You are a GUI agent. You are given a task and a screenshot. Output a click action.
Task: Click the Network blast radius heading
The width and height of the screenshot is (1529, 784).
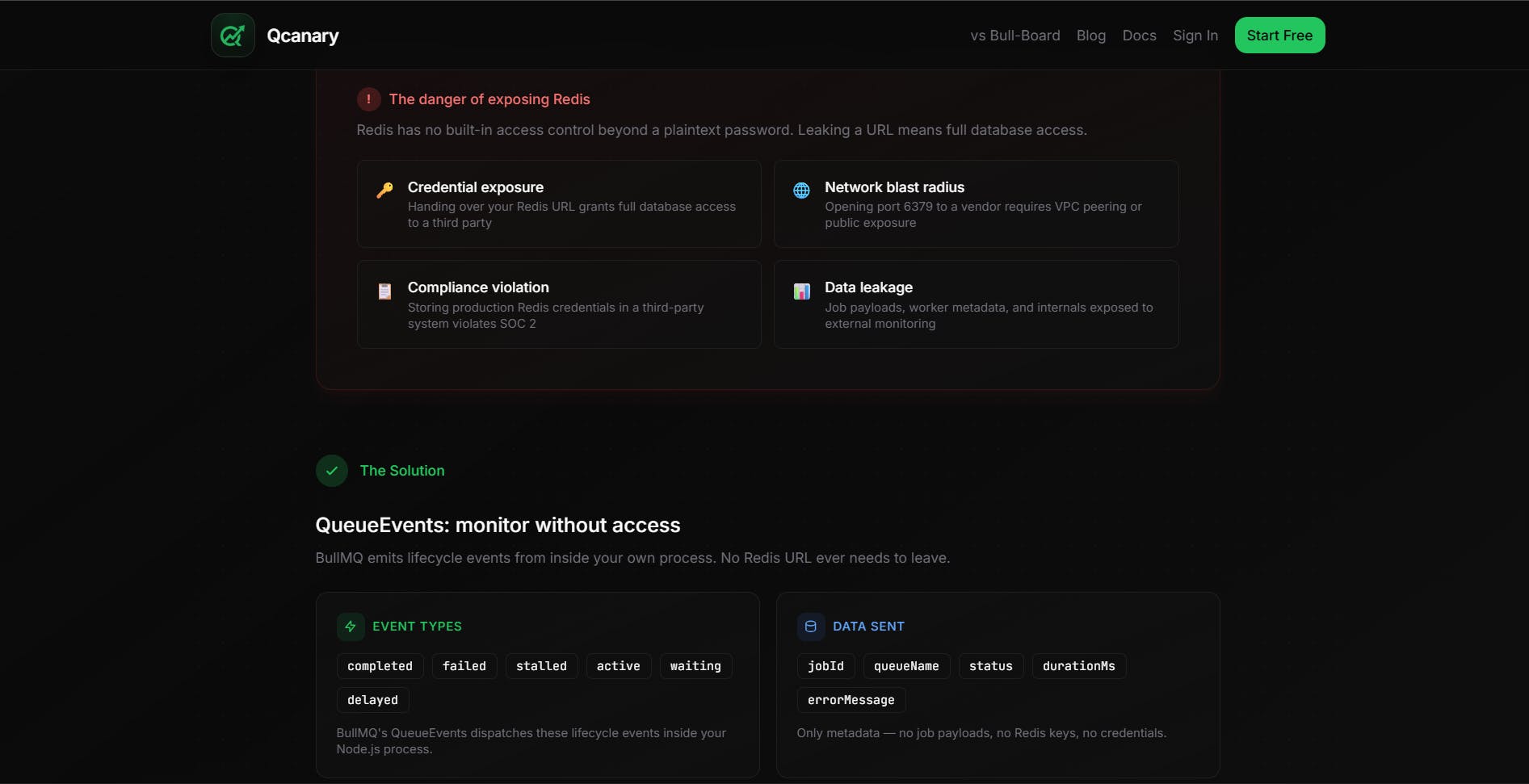[x=894, y=187]
